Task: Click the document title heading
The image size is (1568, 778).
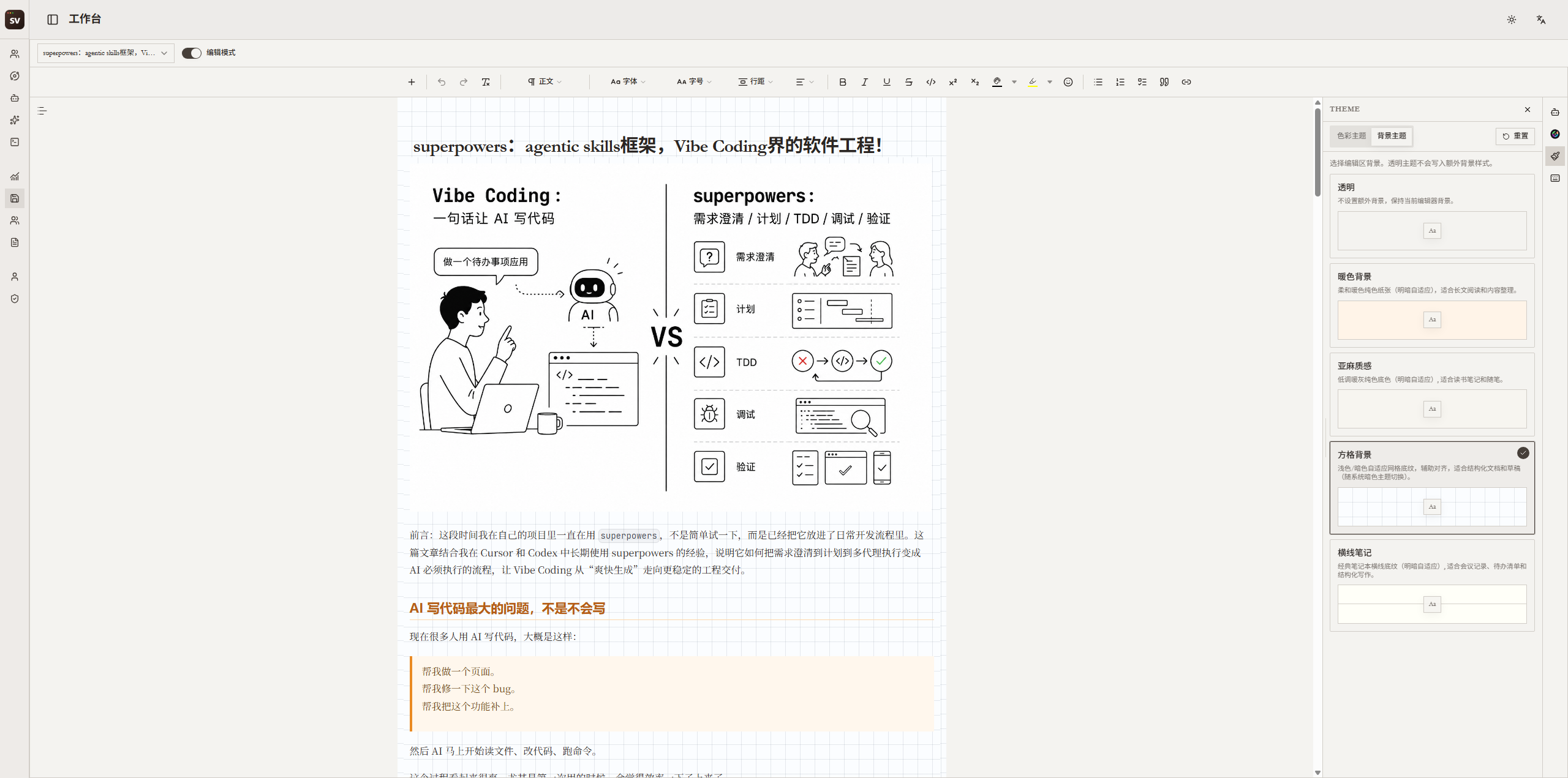Action: 647,146
